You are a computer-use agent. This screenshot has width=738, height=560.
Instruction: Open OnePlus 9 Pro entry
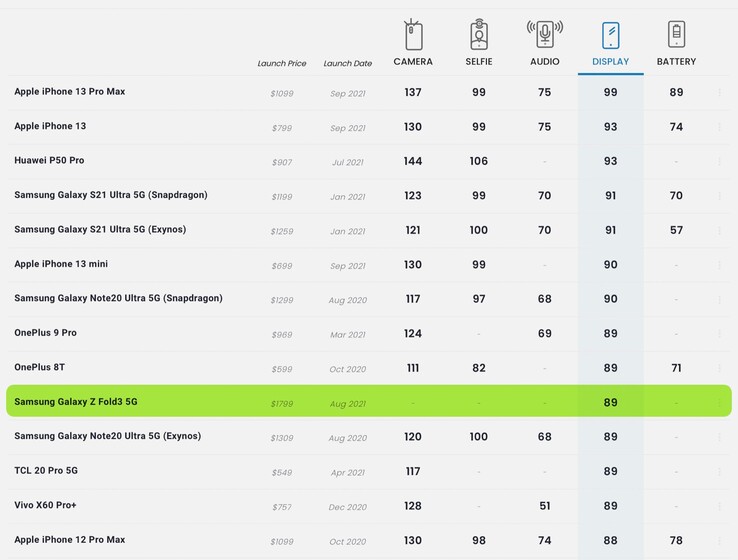click(x=45, y=333)
